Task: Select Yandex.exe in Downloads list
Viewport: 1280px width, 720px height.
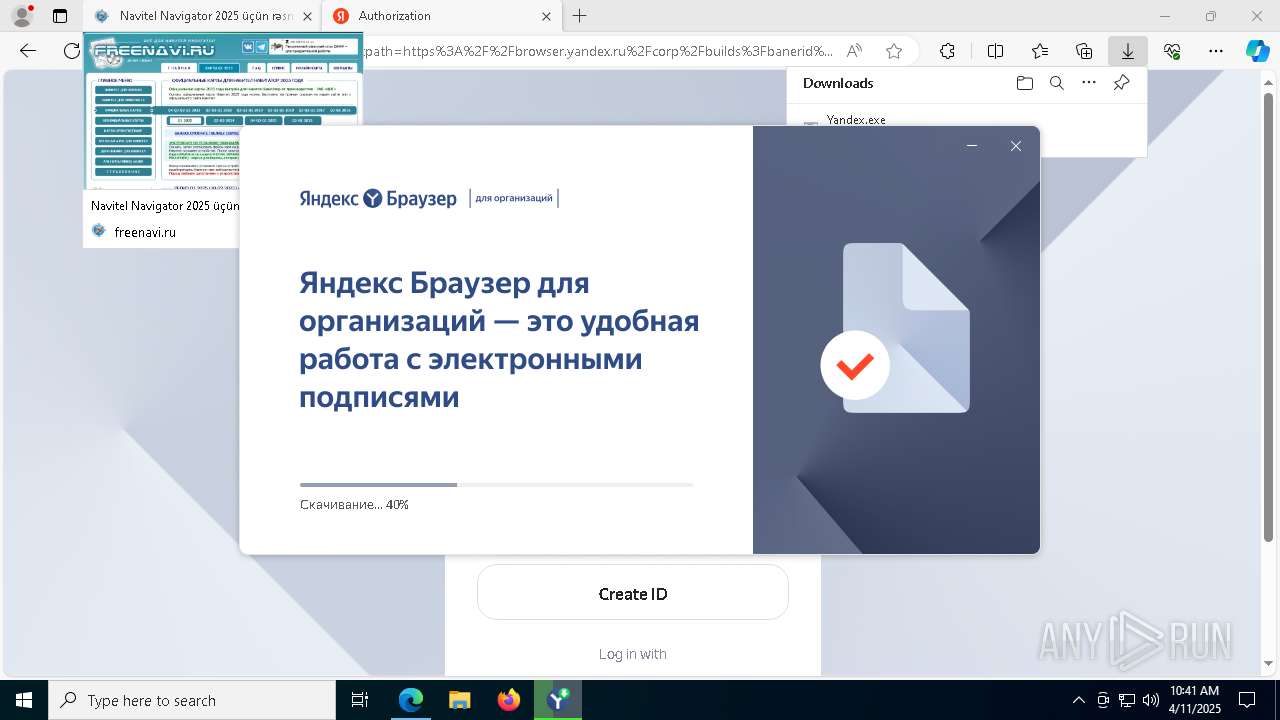Action: point(856,119)
